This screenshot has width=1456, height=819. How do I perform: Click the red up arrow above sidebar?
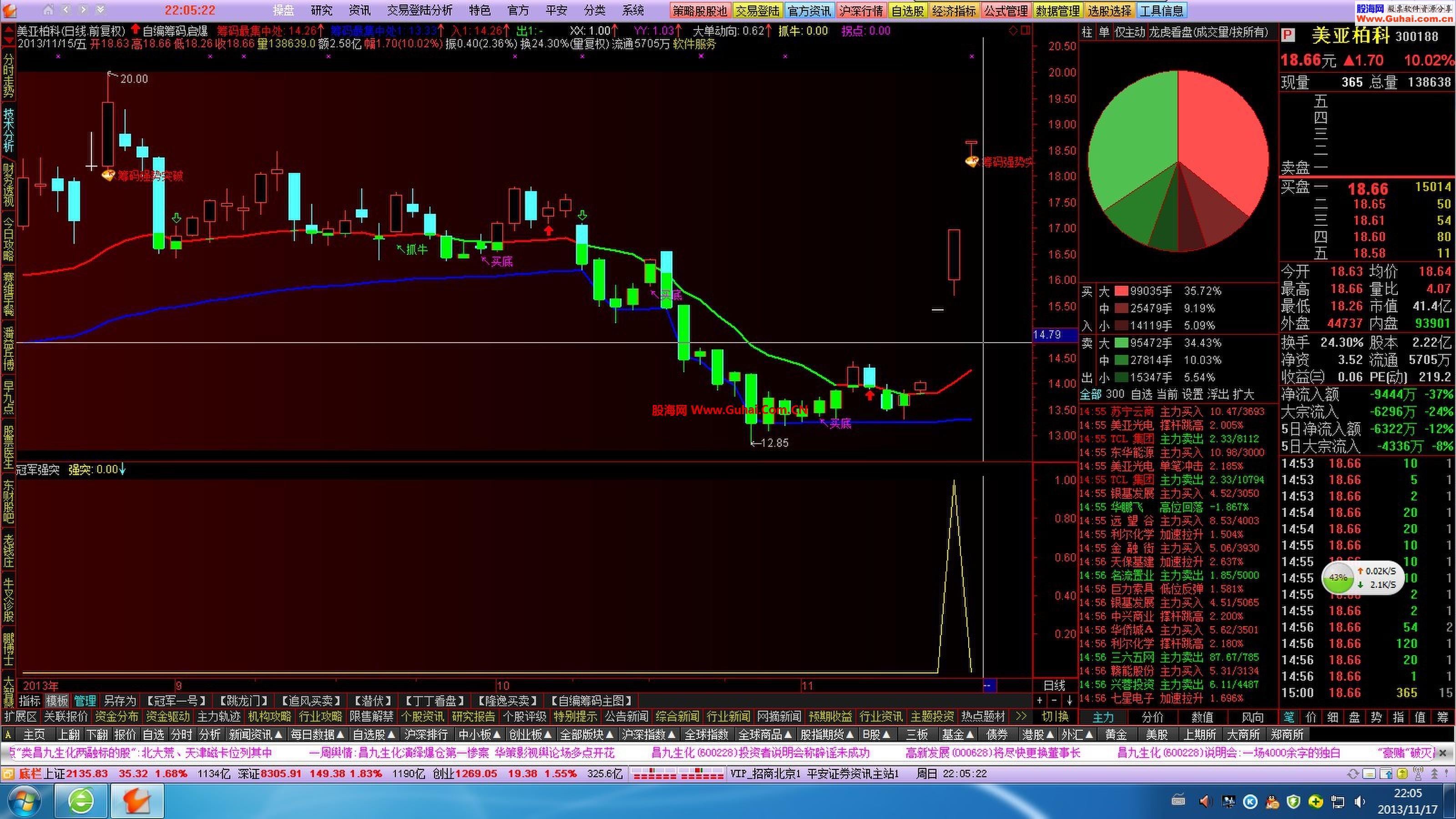coord(9,29)
